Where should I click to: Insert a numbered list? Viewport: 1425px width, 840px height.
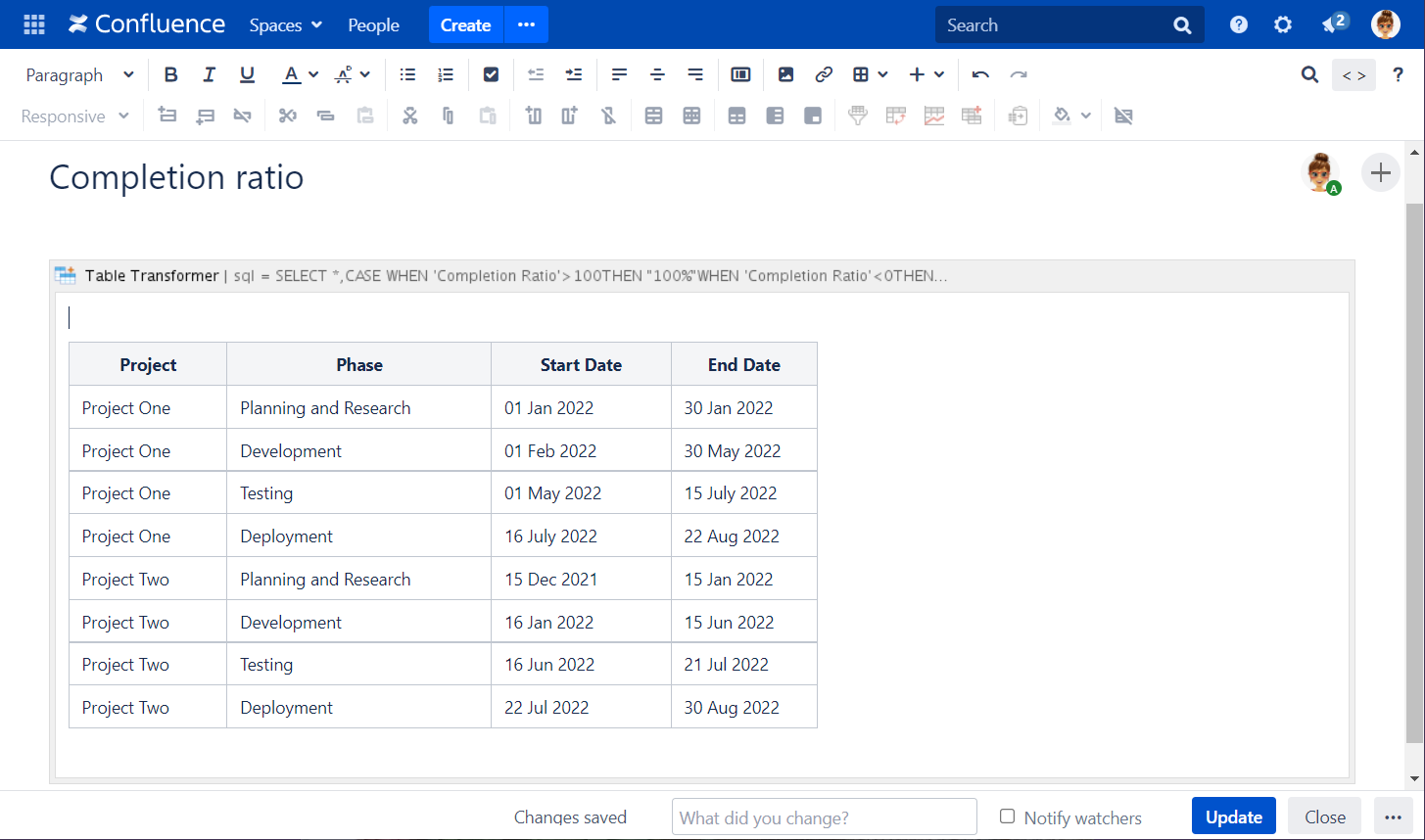446,74
